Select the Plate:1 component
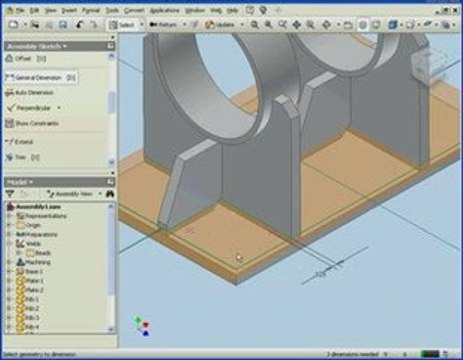 coord(30,281)
